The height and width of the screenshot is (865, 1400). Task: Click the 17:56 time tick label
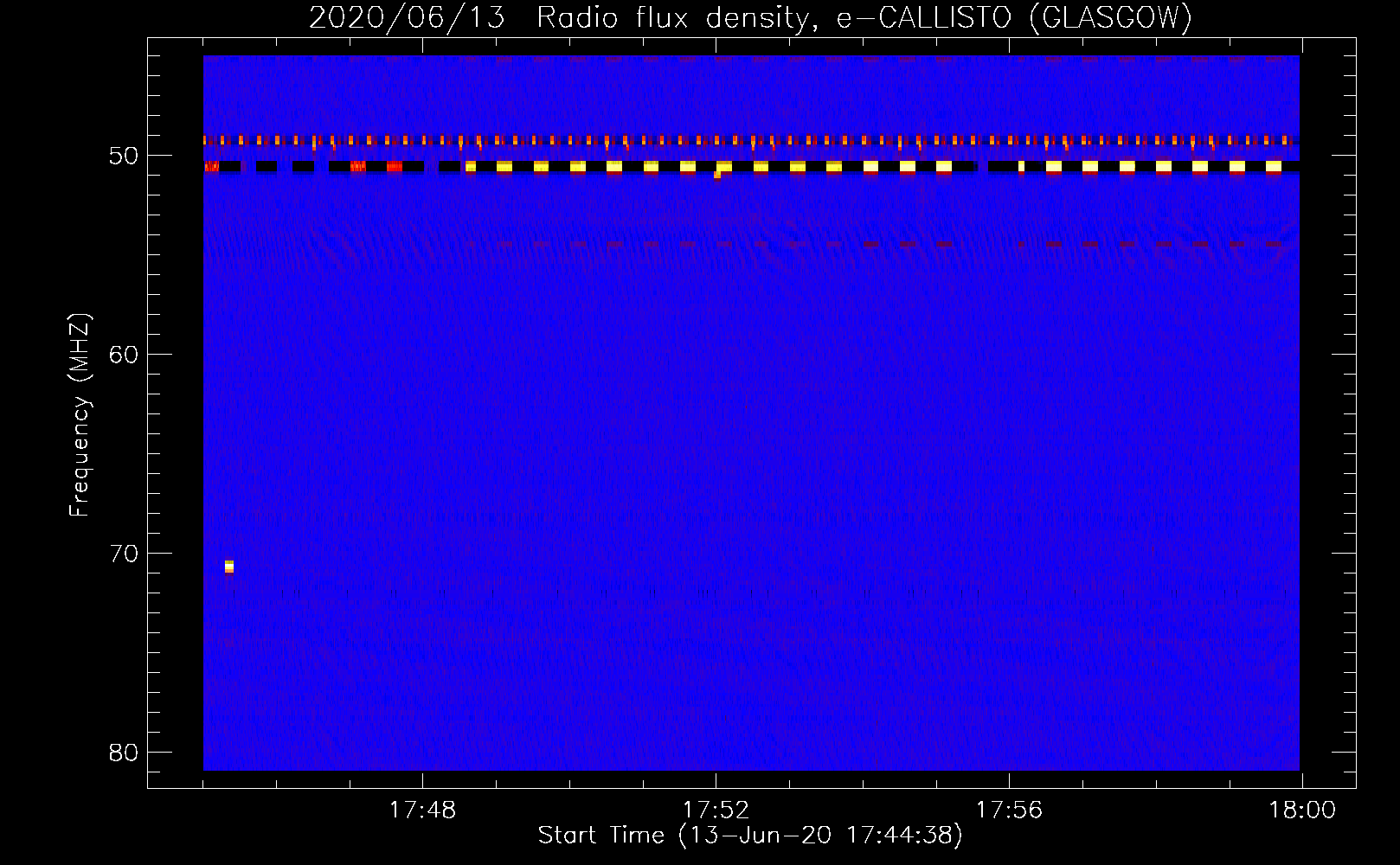1009,811
